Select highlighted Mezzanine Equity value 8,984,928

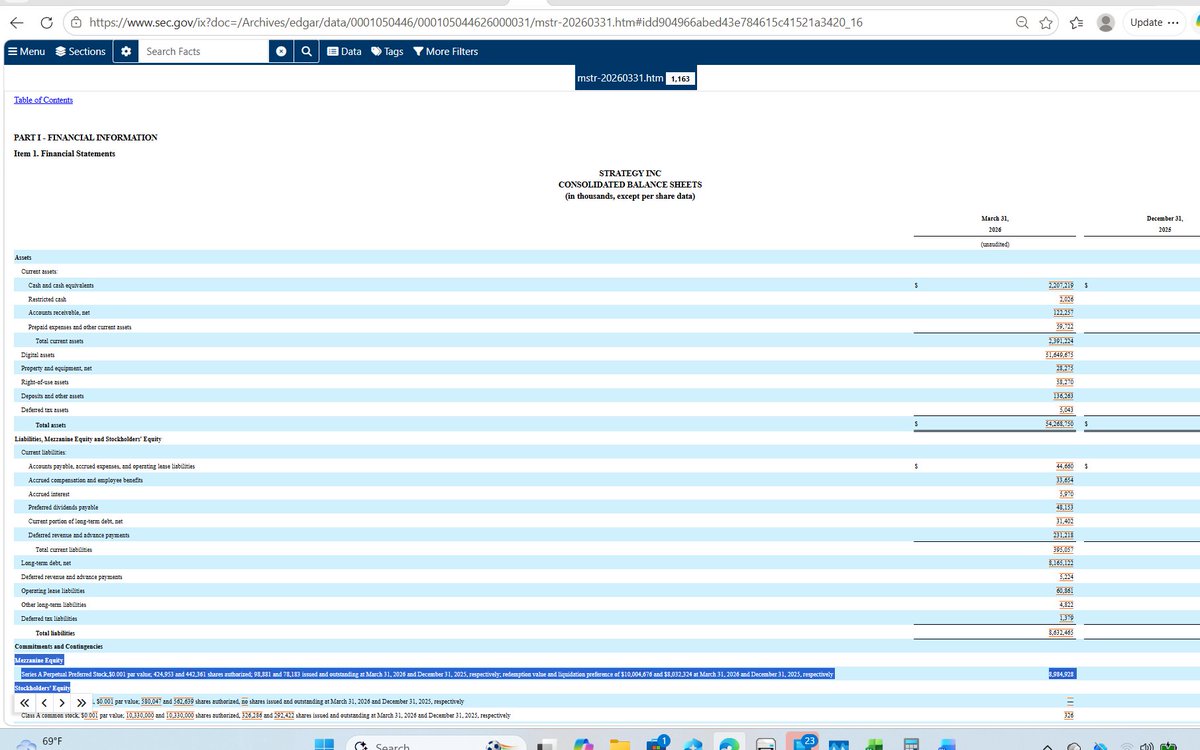point(1061,674)
